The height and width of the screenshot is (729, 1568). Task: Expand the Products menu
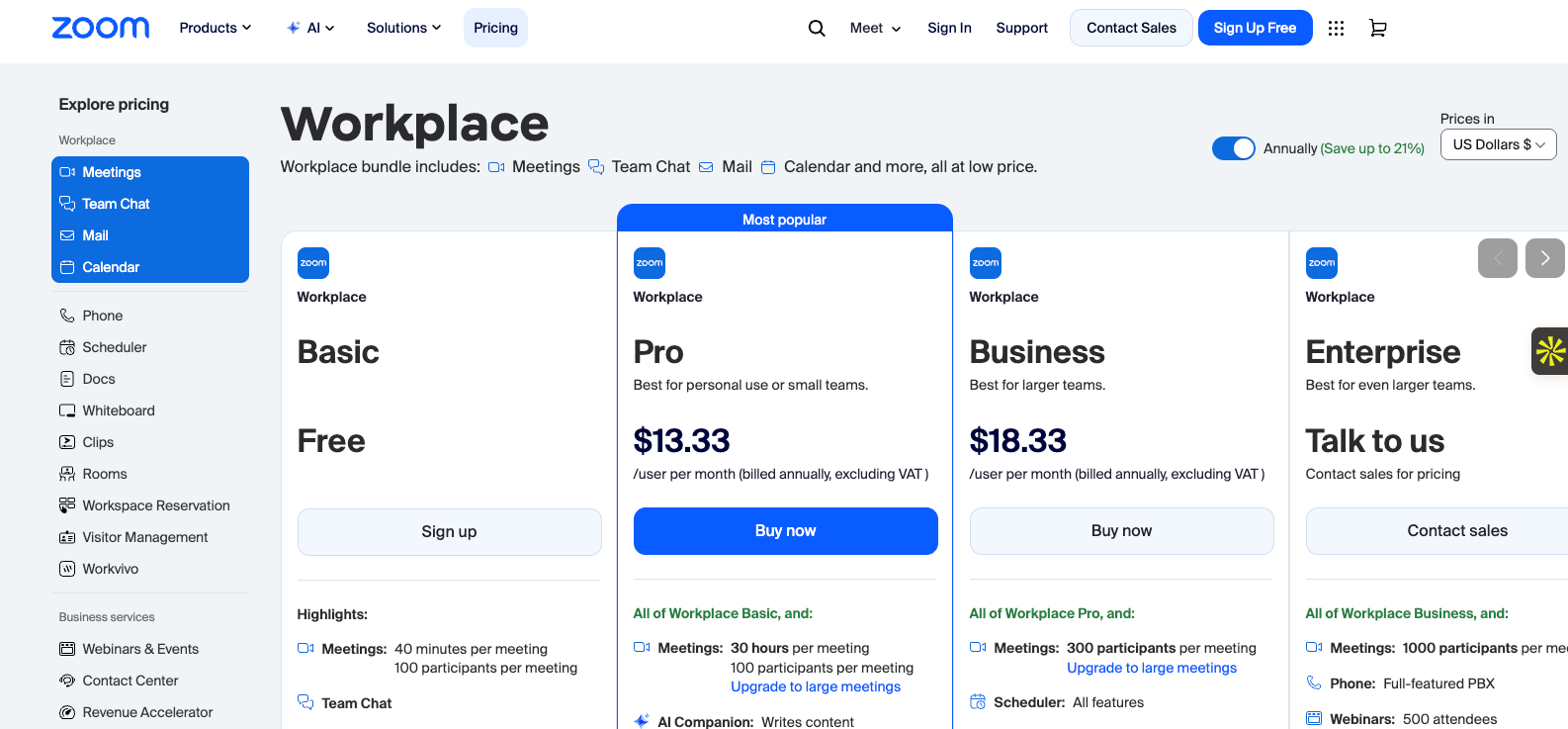(216, 28)
